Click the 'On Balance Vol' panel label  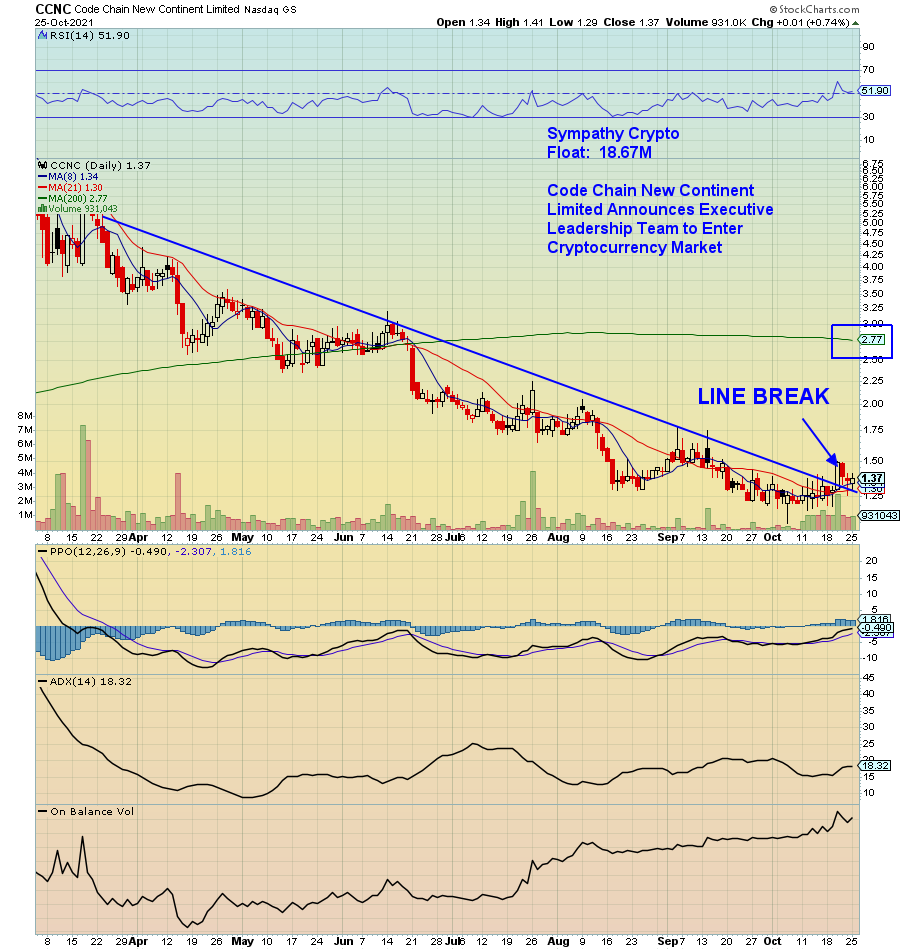tap(92, 812)
